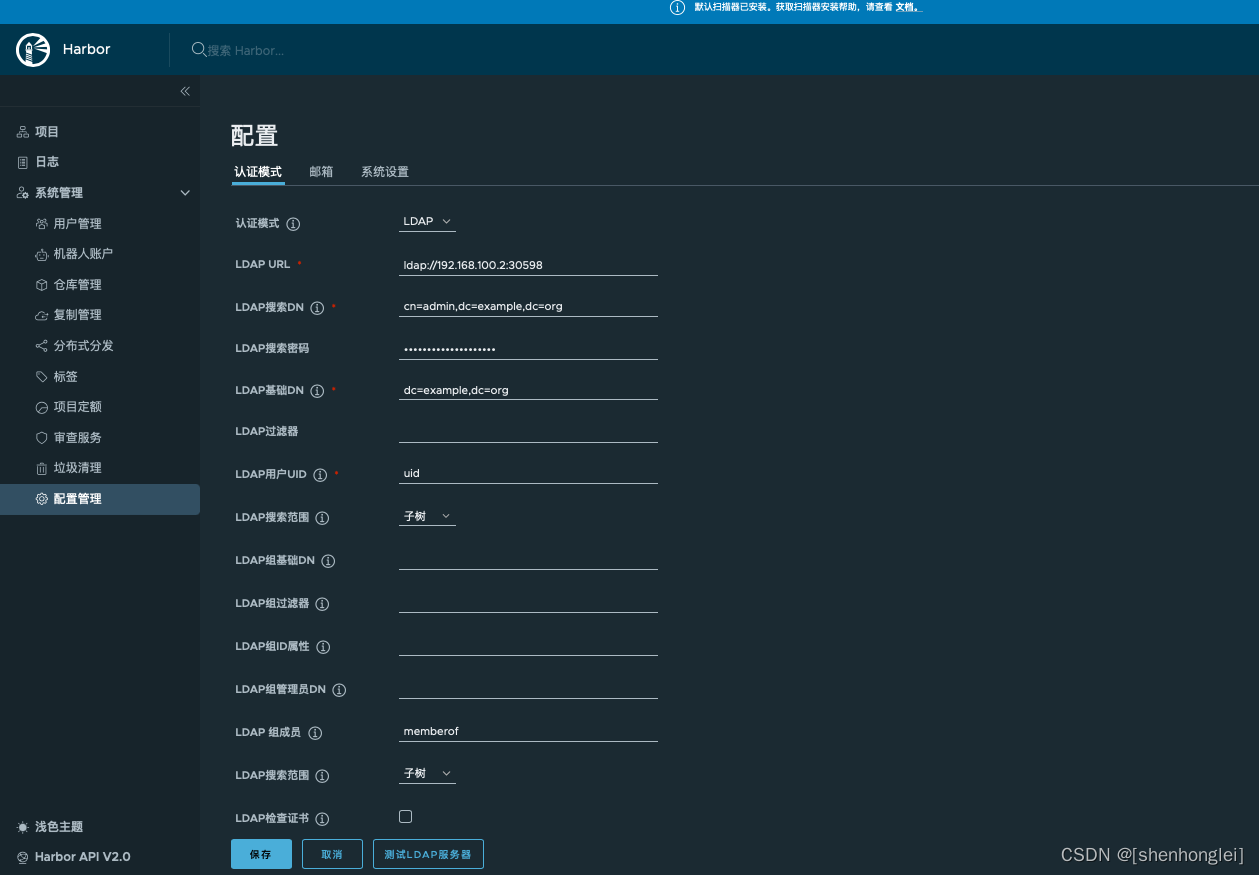
Task: Click the LDAP用户UID input field
Action: (528, 473)
